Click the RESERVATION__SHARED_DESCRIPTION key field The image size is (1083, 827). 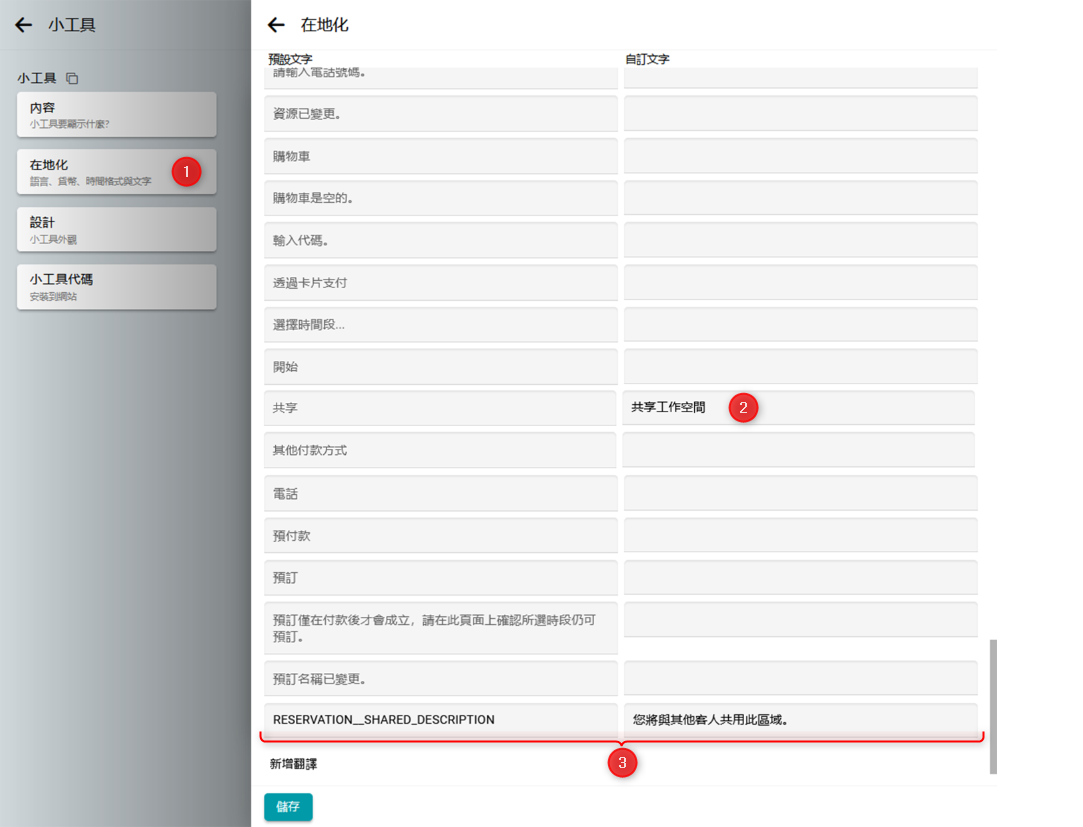(x=440, y=720)
